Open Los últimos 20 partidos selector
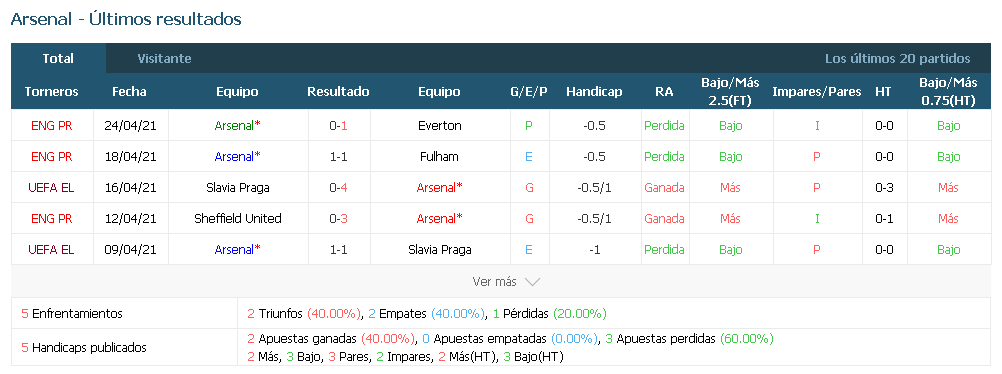1002x374 pixels. click(897, 59)
